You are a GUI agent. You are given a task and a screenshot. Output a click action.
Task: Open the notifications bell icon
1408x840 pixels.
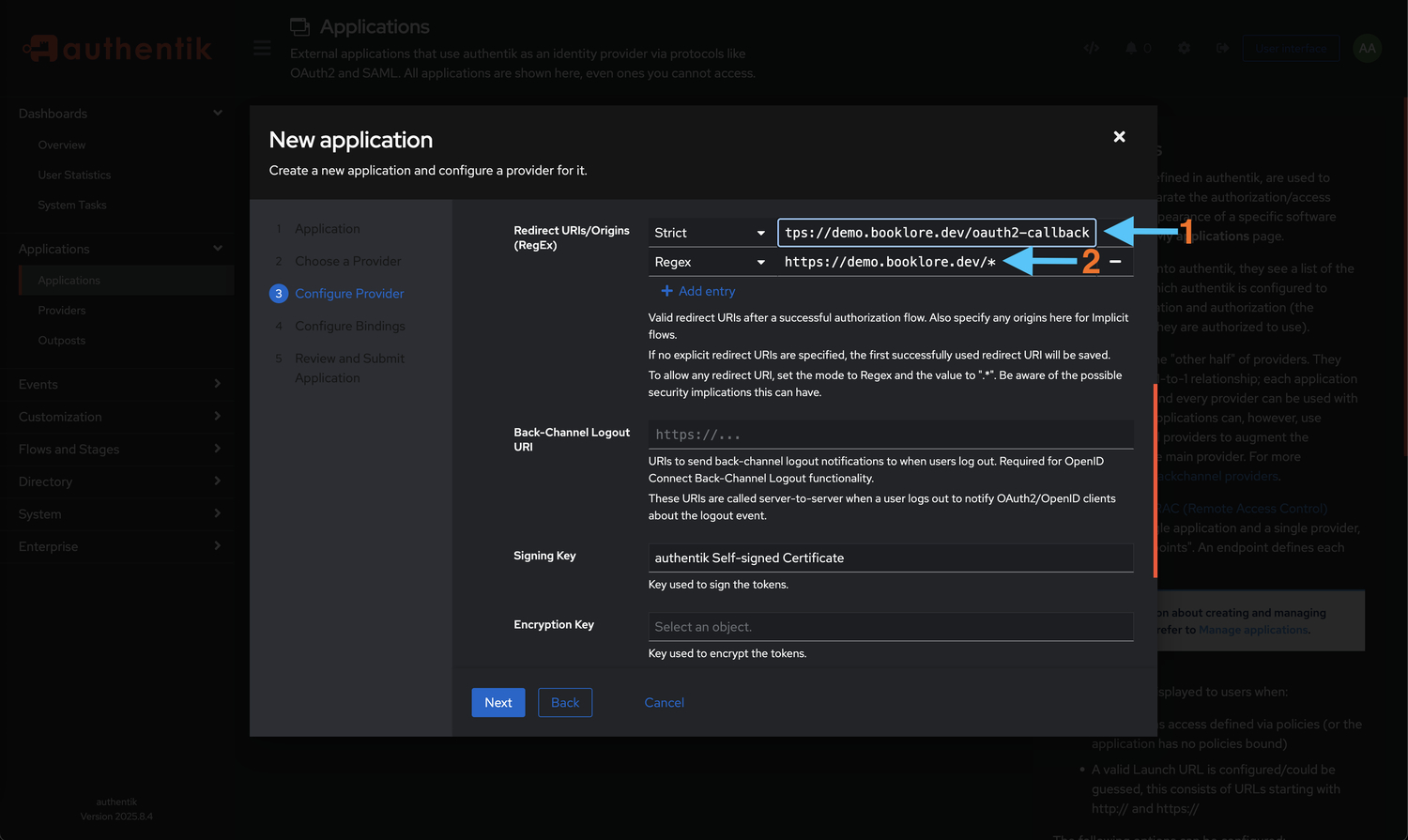1132,48
